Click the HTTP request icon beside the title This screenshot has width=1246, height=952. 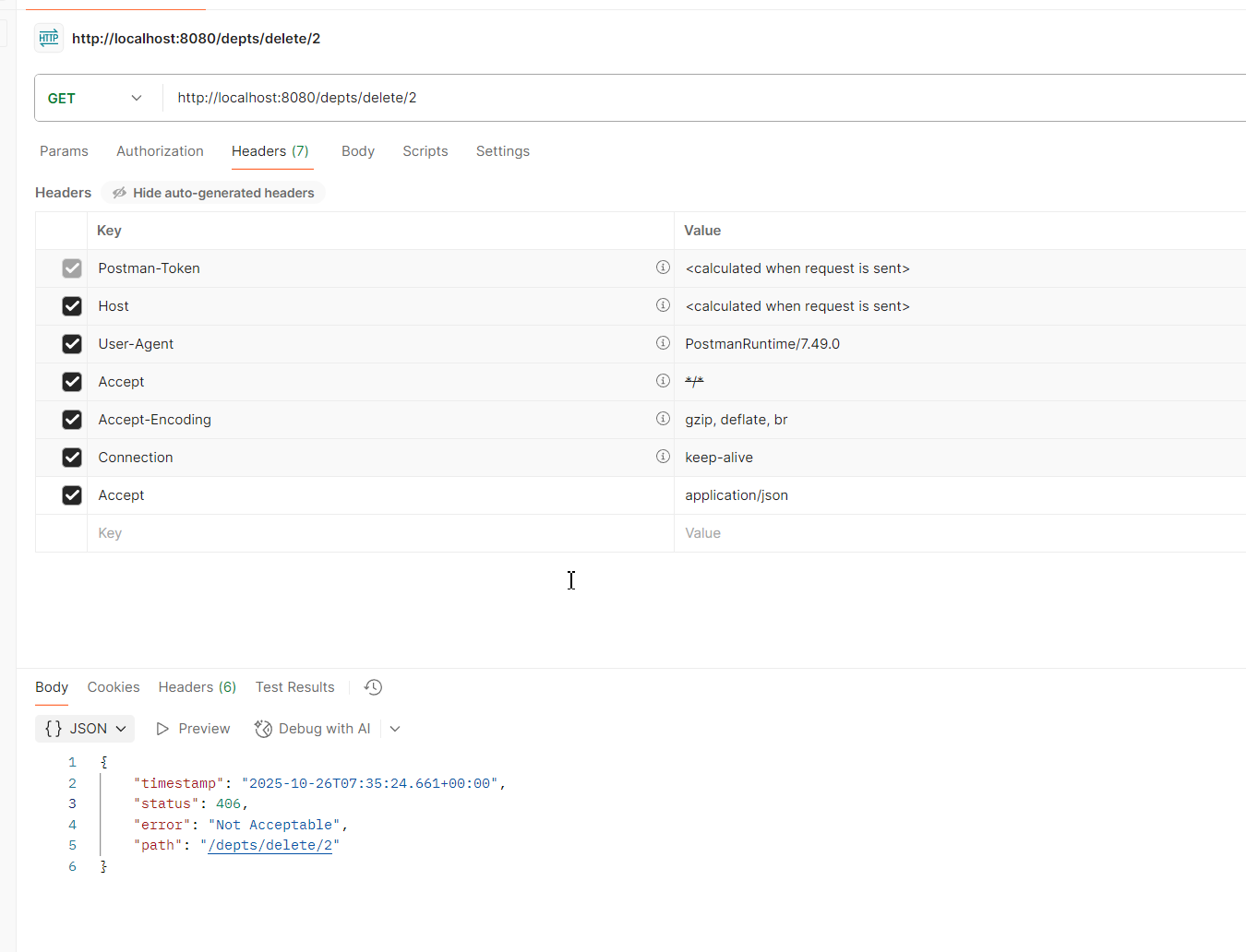point(49,38)
